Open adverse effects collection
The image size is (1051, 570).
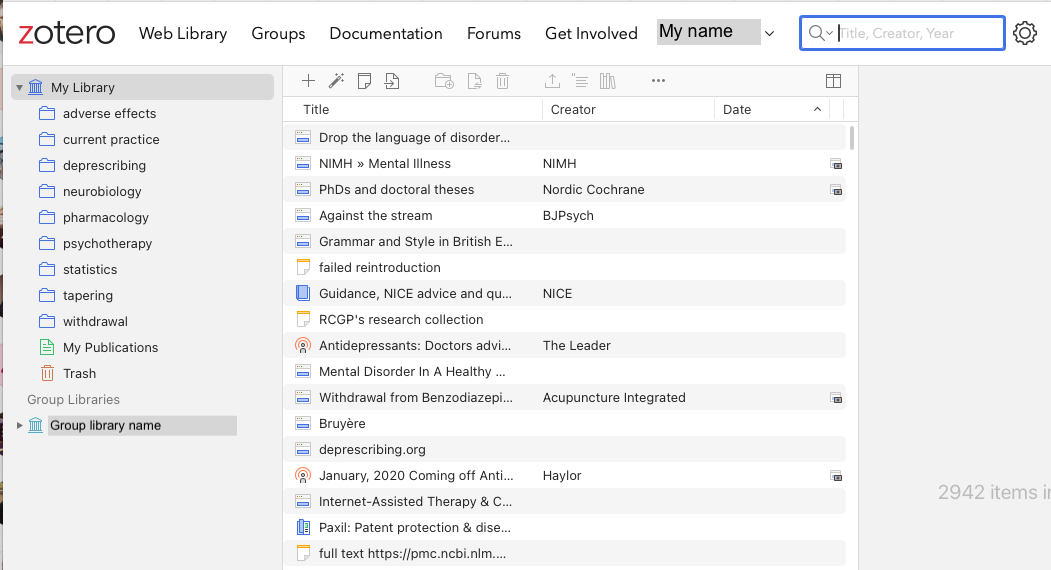pyautogui.click(x=109, y=113)
